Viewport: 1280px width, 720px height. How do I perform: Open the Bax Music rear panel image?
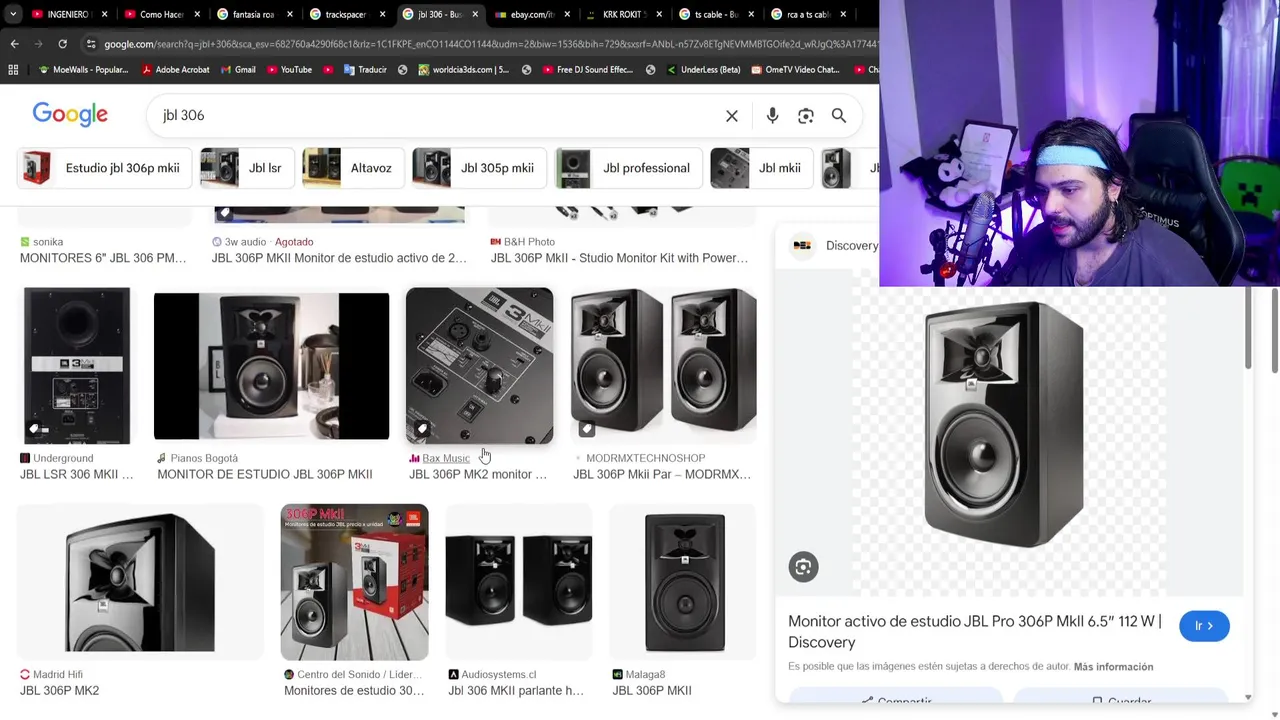[479, 366]
